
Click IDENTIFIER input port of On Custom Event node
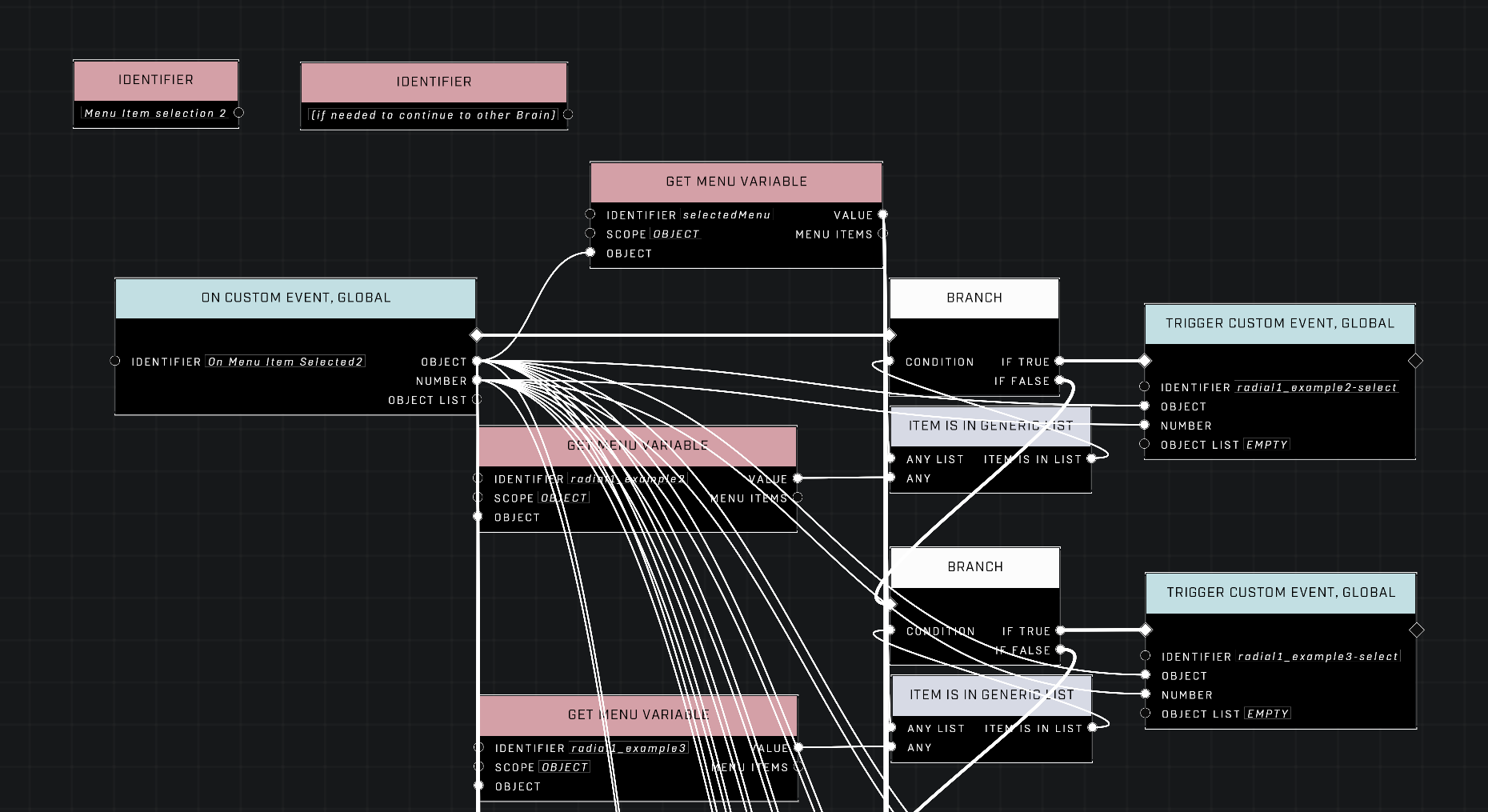115,361
